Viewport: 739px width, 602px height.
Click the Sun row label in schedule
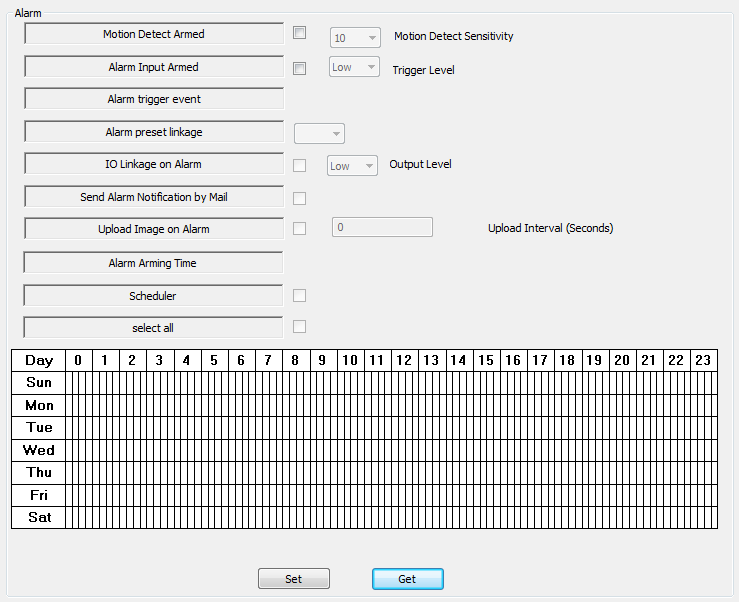[39, 383]
